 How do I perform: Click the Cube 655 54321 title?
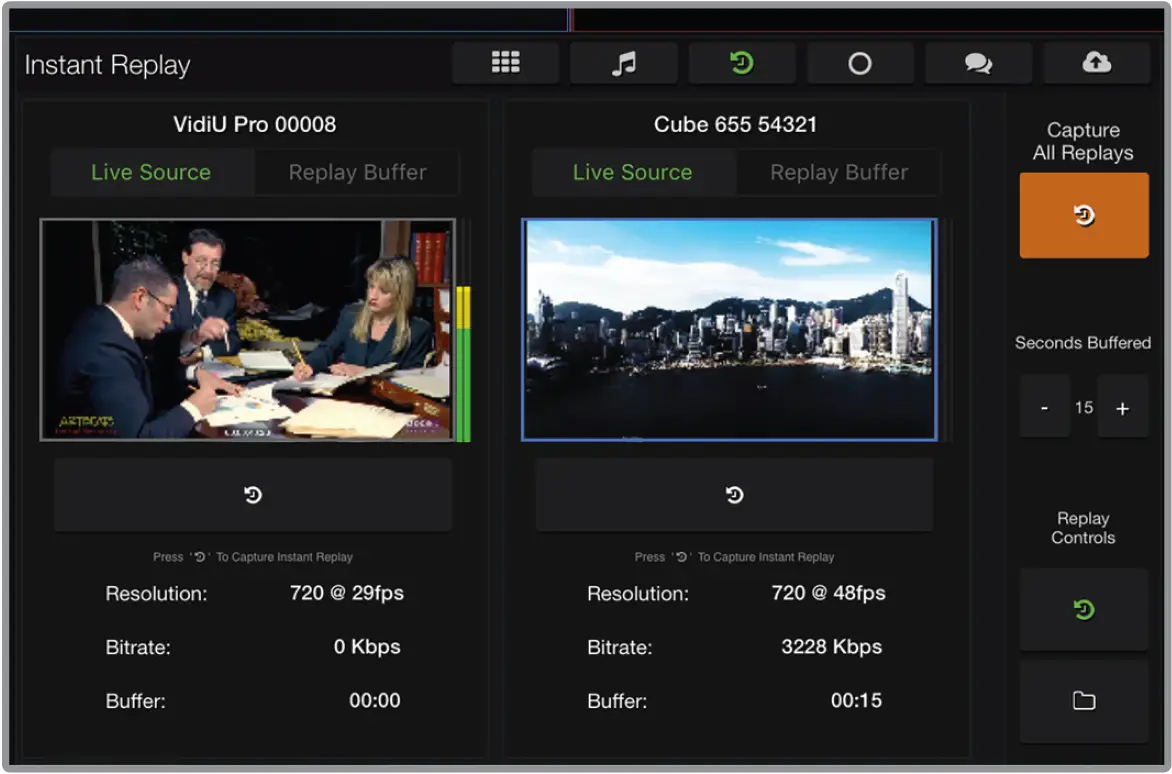[x=735, y=124]
